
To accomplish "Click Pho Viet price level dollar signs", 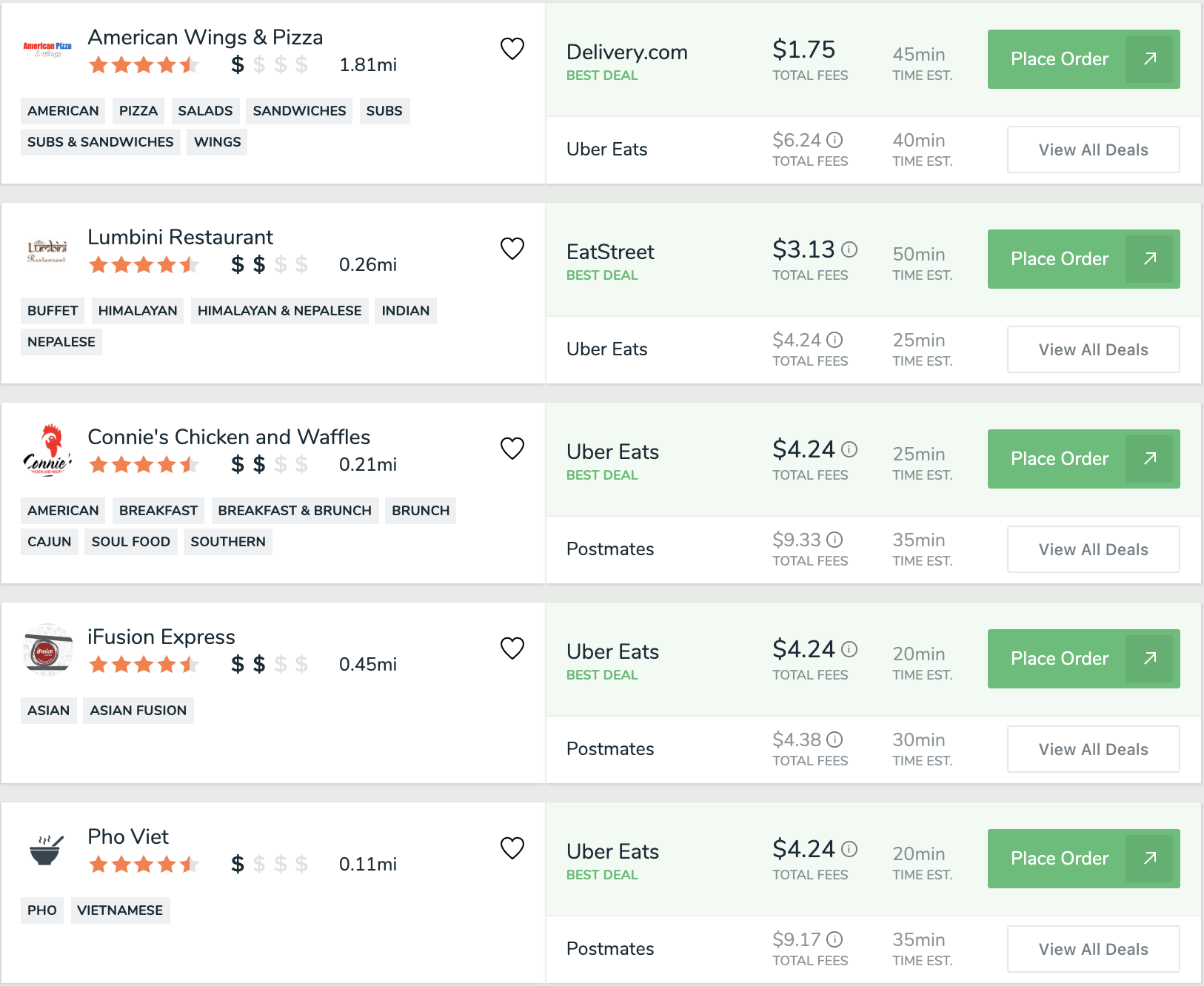I will pyautogui.click(x=269, y=864).
